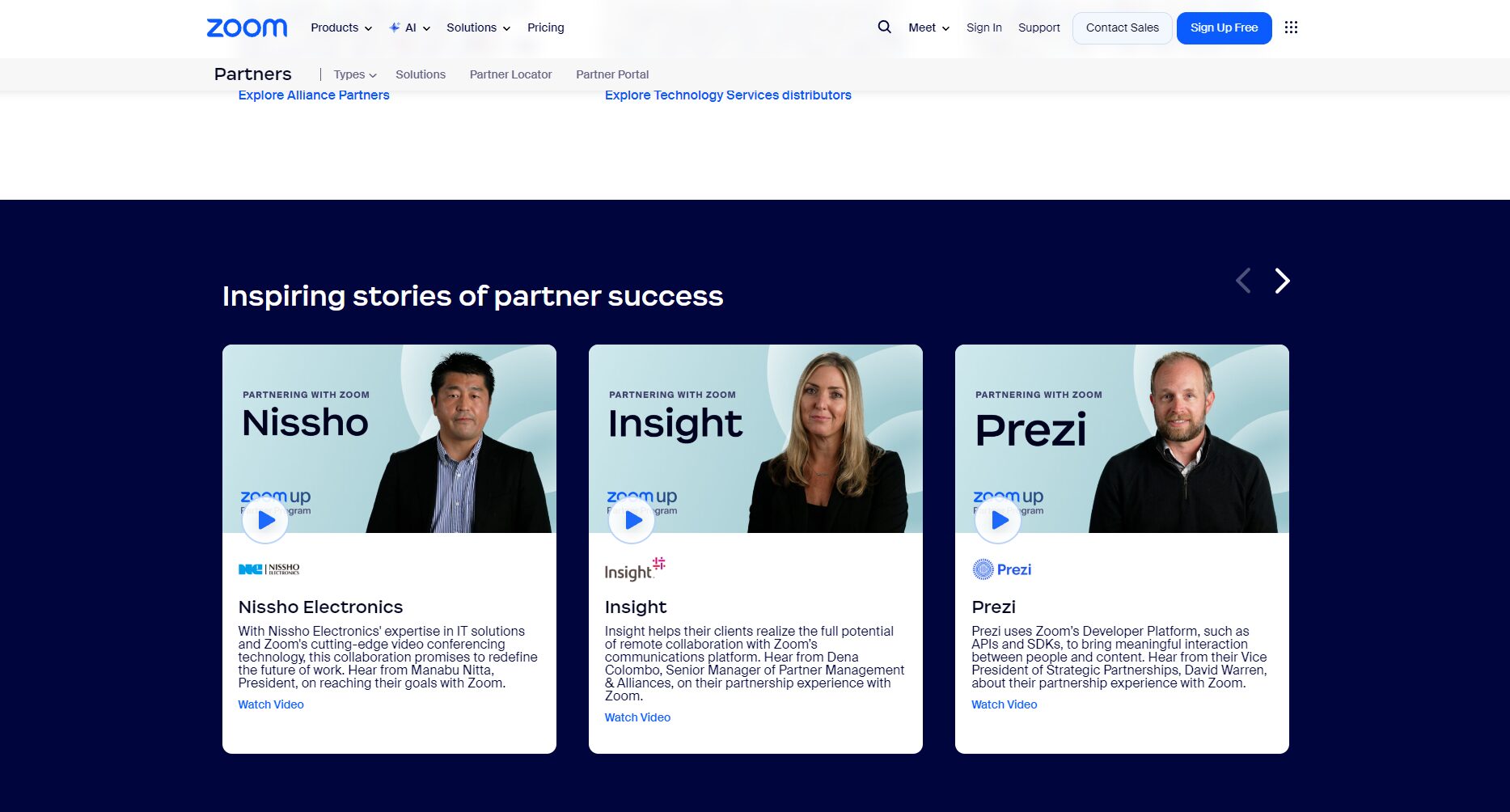Expand the AI dropdown menu

pos(410,27)
